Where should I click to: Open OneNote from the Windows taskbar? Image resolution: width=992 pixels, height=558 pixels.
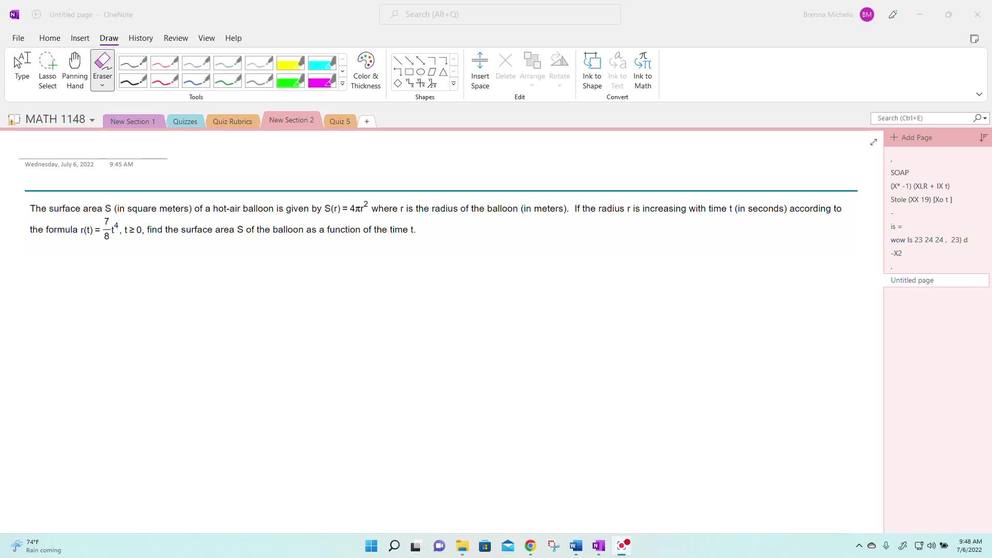coord(598,546)
